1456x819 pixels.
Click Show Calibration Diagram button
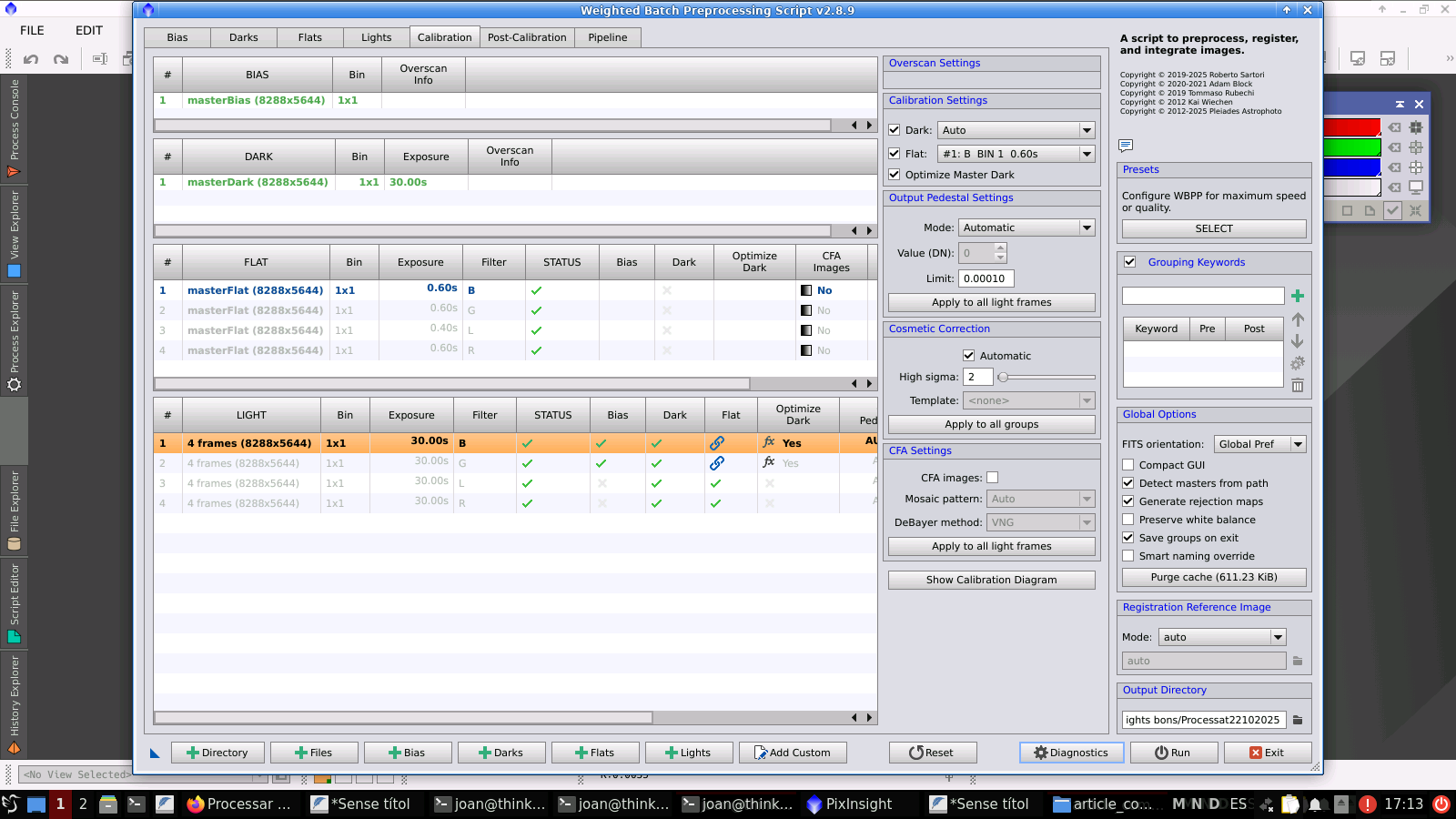991,580
